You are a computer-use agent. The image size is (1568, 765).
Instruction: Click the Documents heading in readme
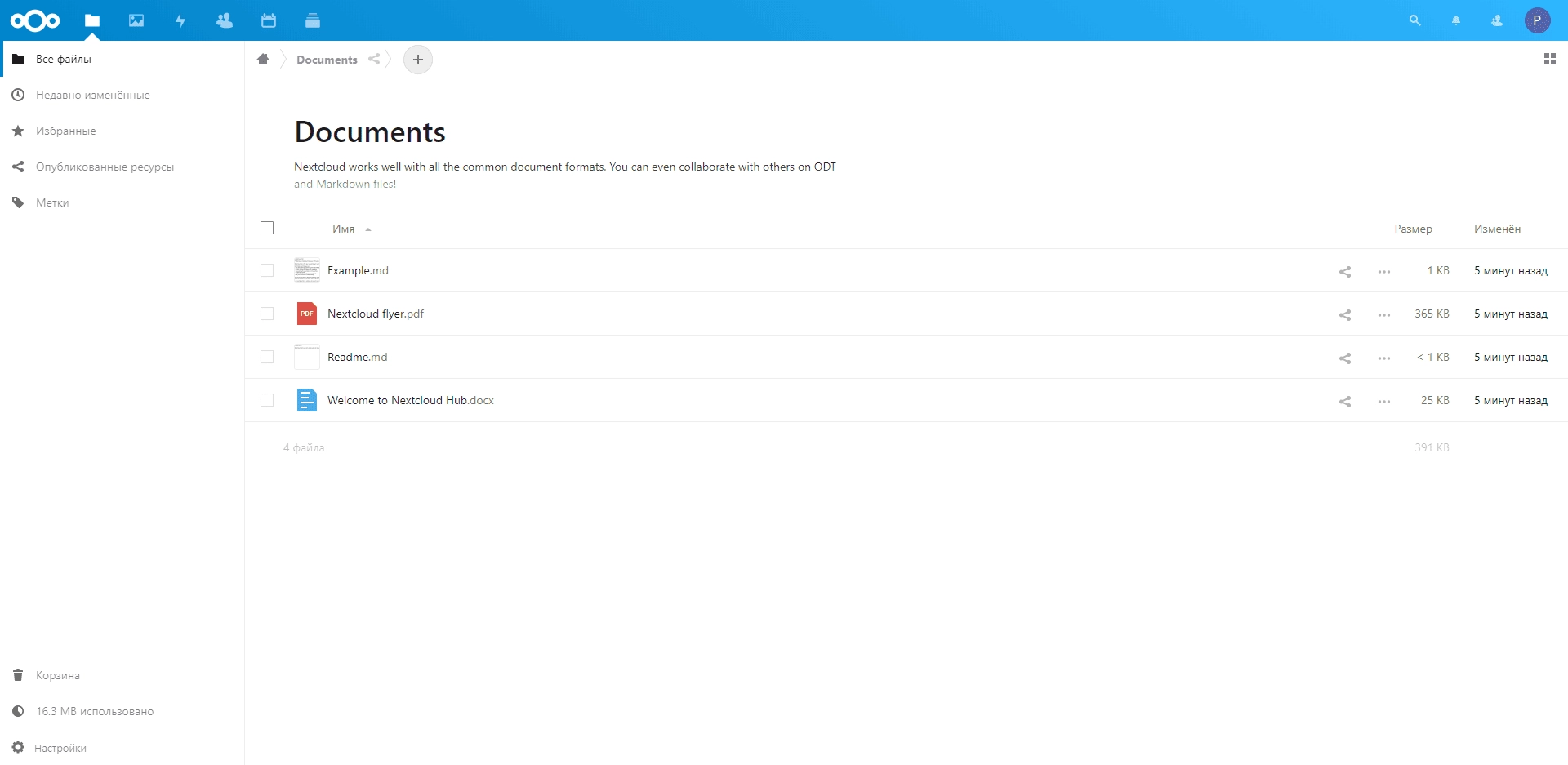pos(370,132)
